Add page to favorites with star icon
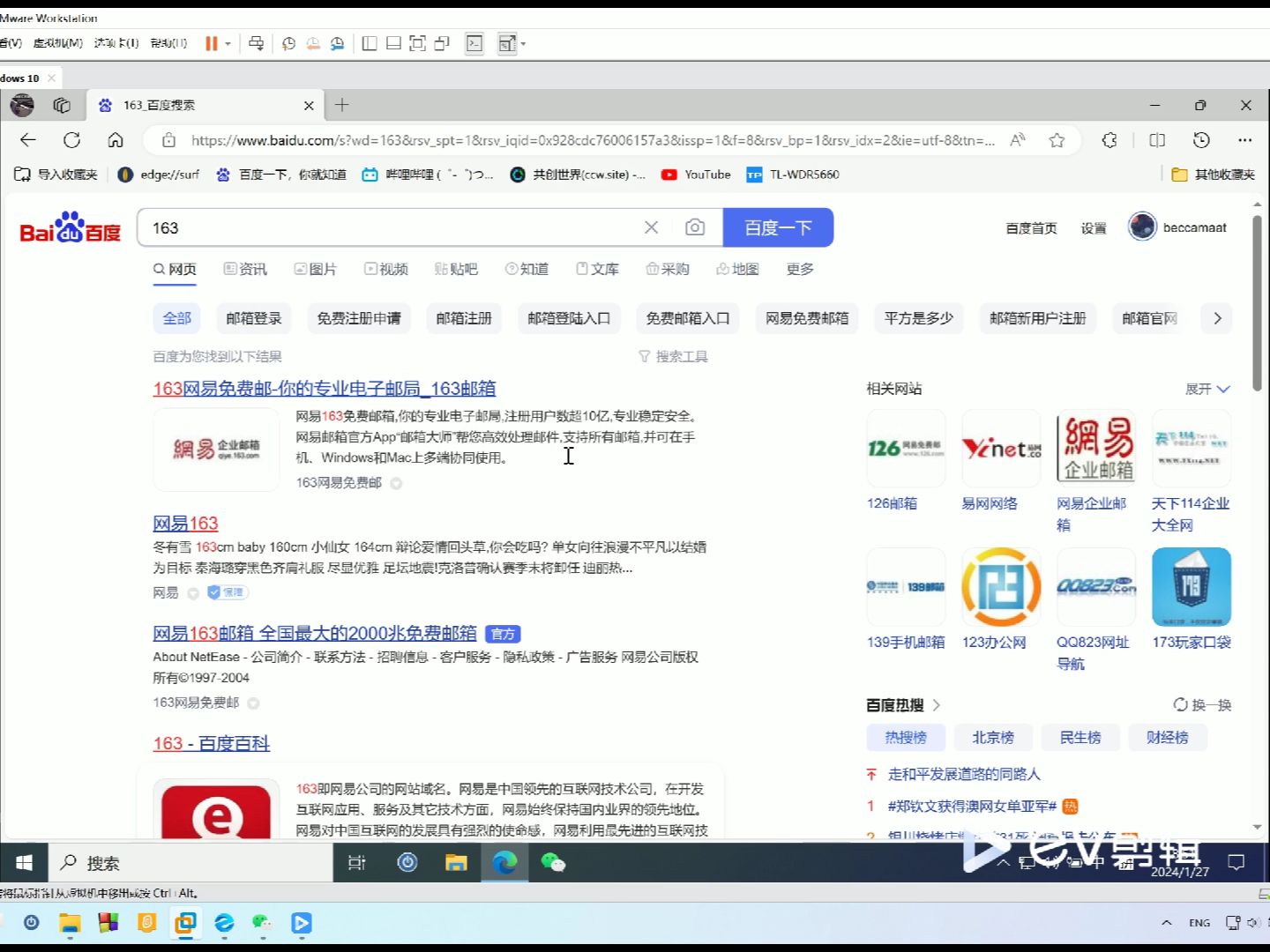The height and width of the screenshot is (952, 1270). point(1057,140)
